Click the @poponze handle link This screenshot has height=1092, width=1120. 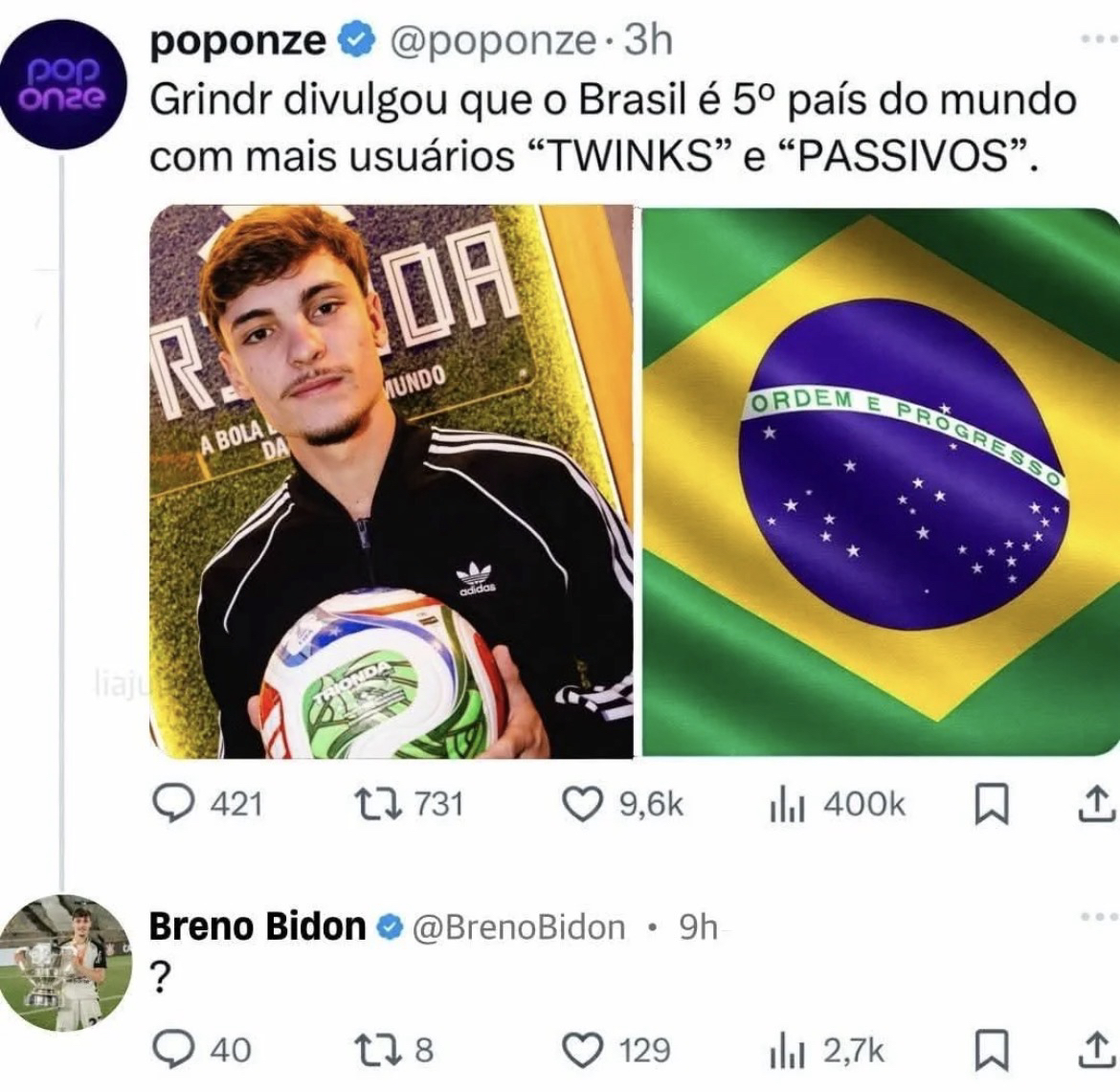click(x=491, y=40)
